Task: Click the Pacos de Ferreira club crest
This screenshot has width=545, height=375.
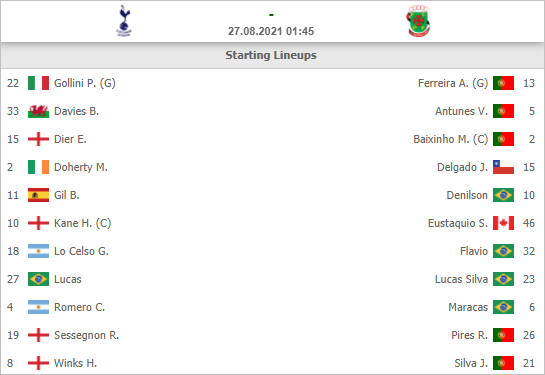Action: 418,21
